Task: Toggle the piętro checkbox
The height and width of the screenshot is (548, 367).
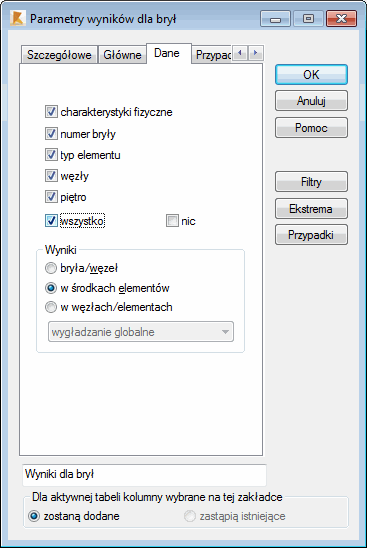Action: coord(51,196)
